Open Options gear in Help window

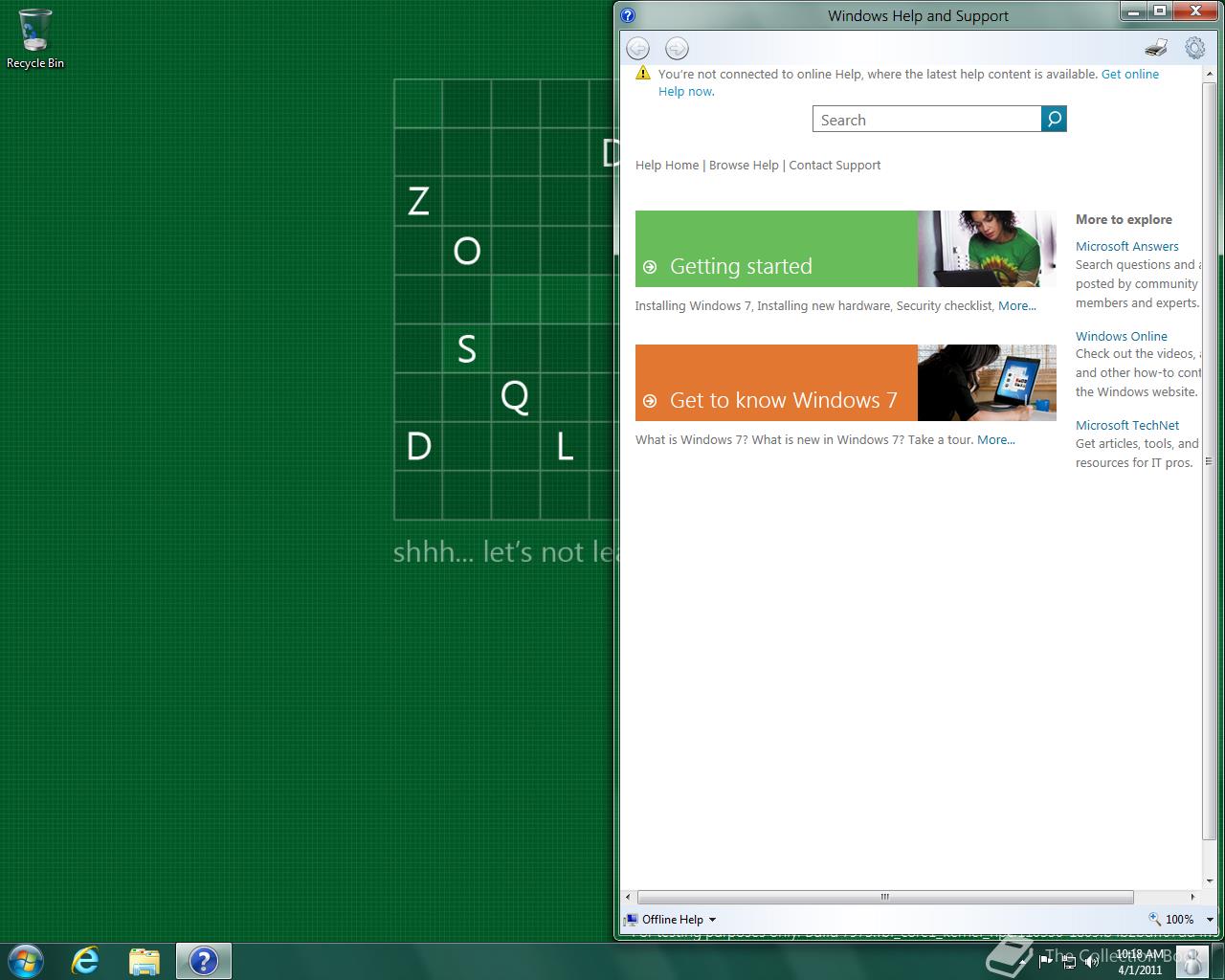pos(1194,48)
